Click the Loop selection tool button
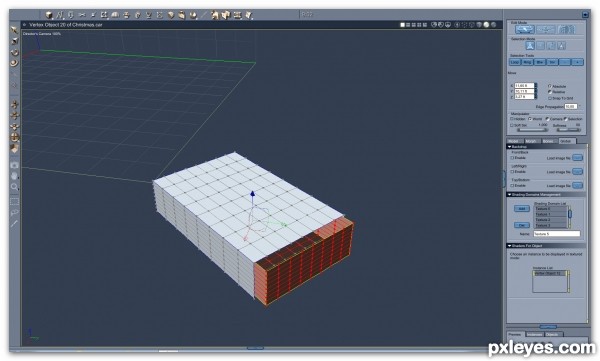This screenshot has width=600, height=361. click(x=515, y=62)
